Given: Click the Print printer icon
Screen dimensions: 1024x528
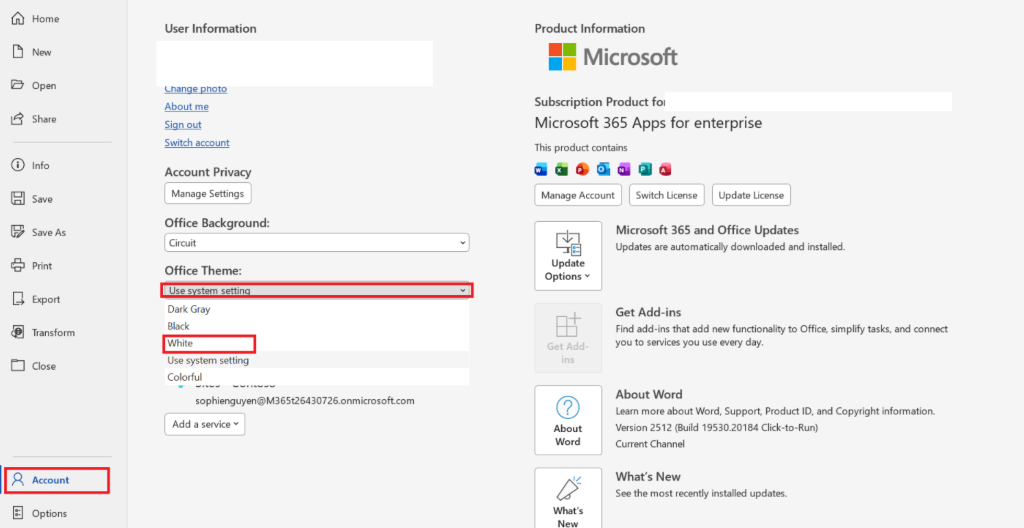Looking at the screenshot, I should pyautogui.click(x=18, y=266).
